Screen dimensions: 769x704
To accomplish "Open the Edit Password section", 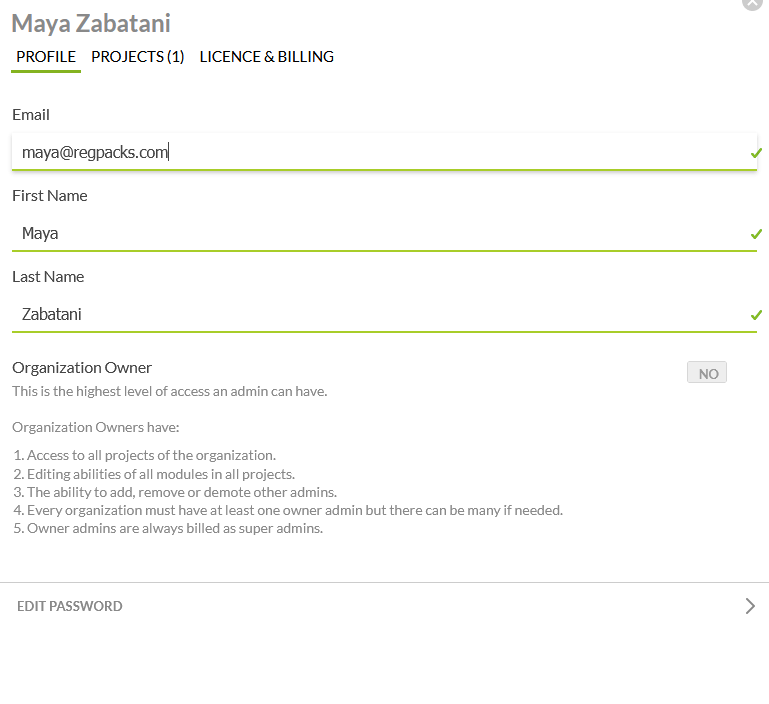I will tap(70, 606).
